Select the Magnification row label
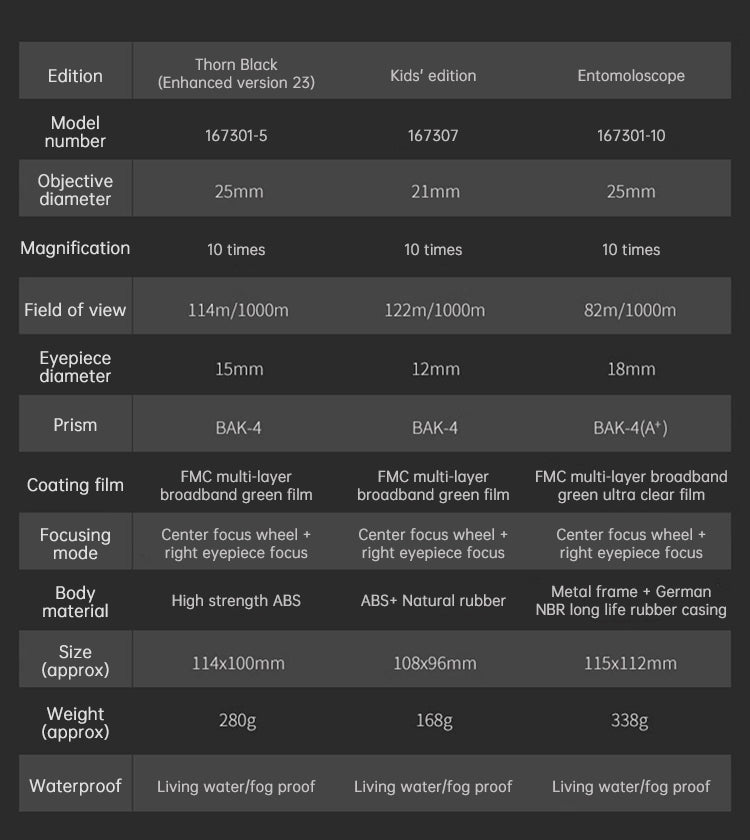Screen dimensions: 750x840 [75, 248]
